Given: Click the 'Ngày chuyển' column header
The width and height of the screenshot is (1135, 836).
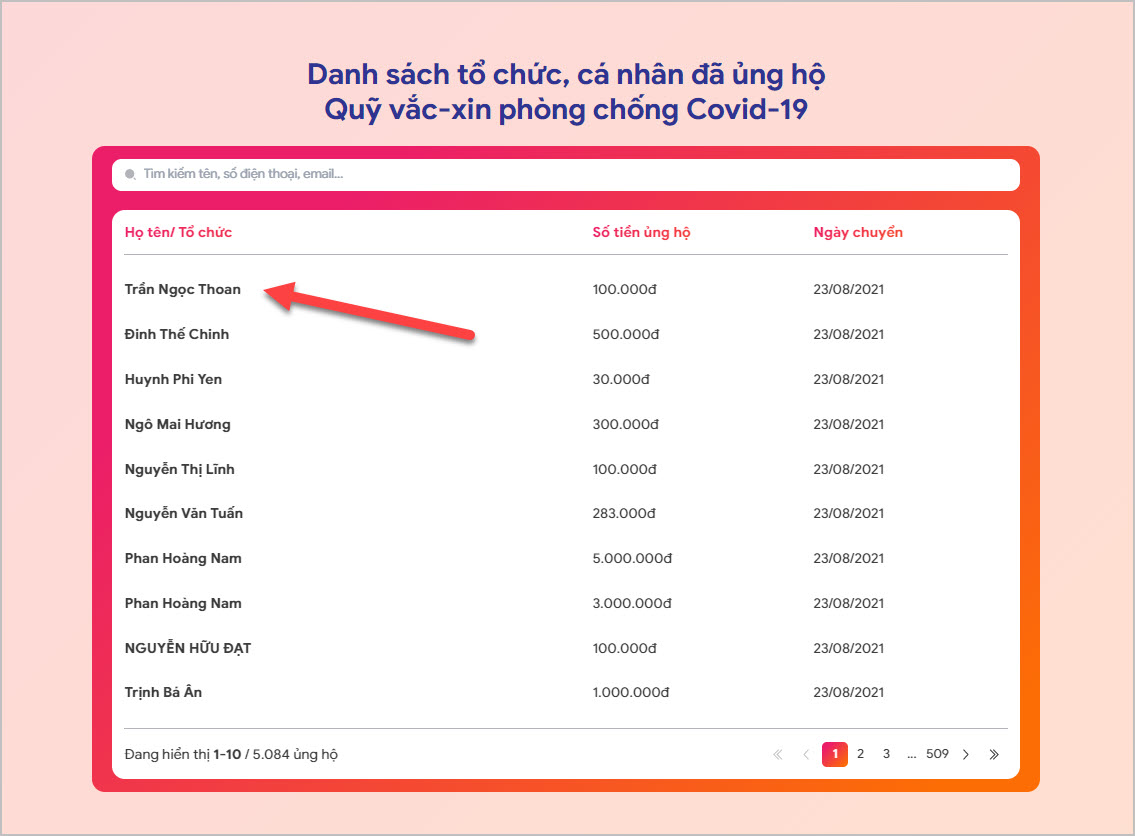Looking at the screenshot, I should 858,232.
